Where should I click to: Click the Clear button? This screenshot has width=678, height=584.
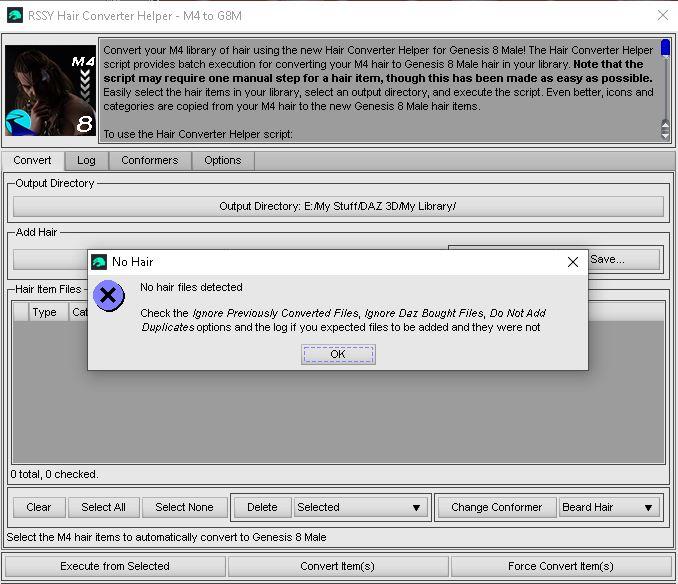pyautogui.click(x=39, y=507)
